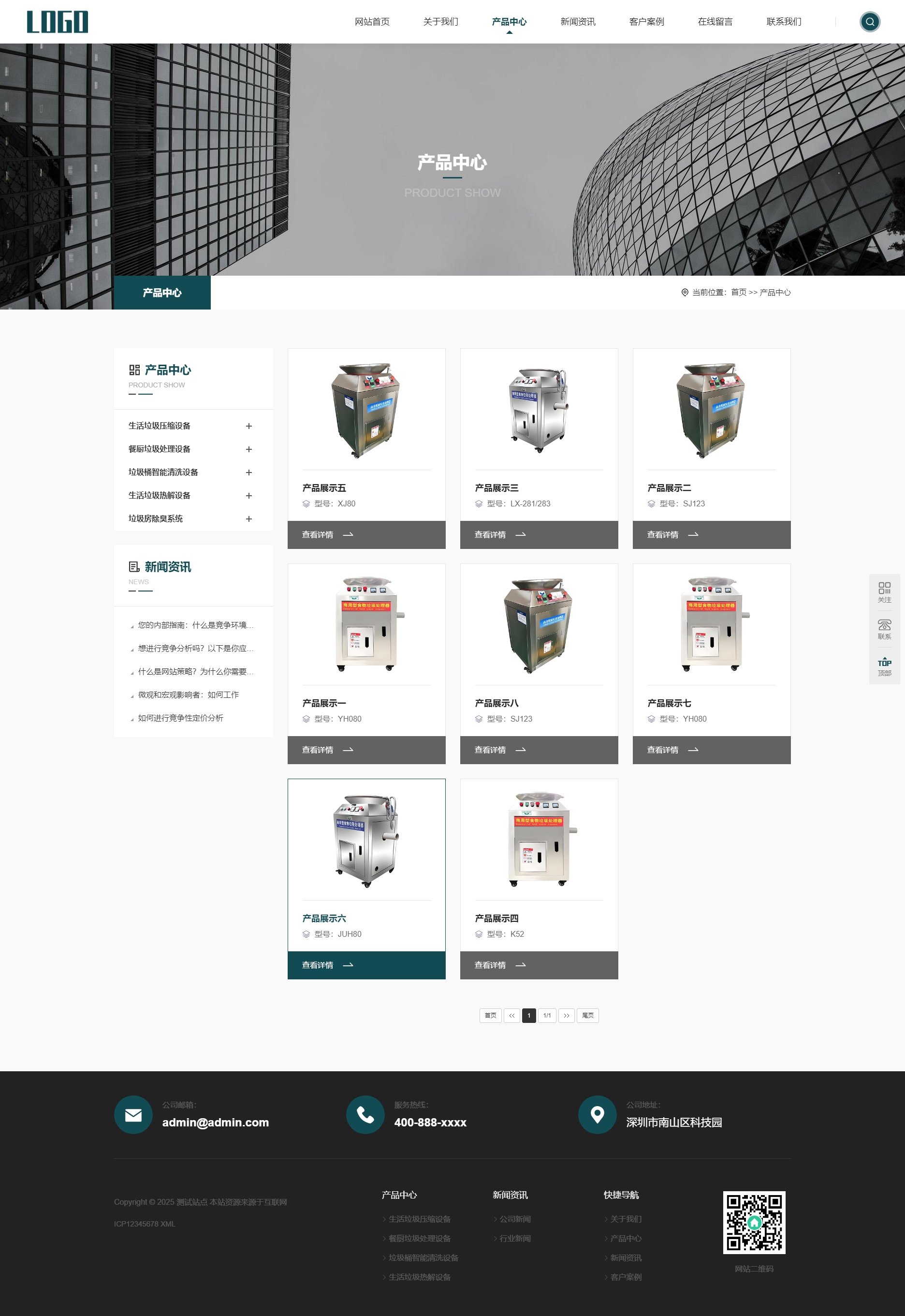Click the 尾页 last page button
Screen dimensions: 905x1316
[x=587, y=1015]
